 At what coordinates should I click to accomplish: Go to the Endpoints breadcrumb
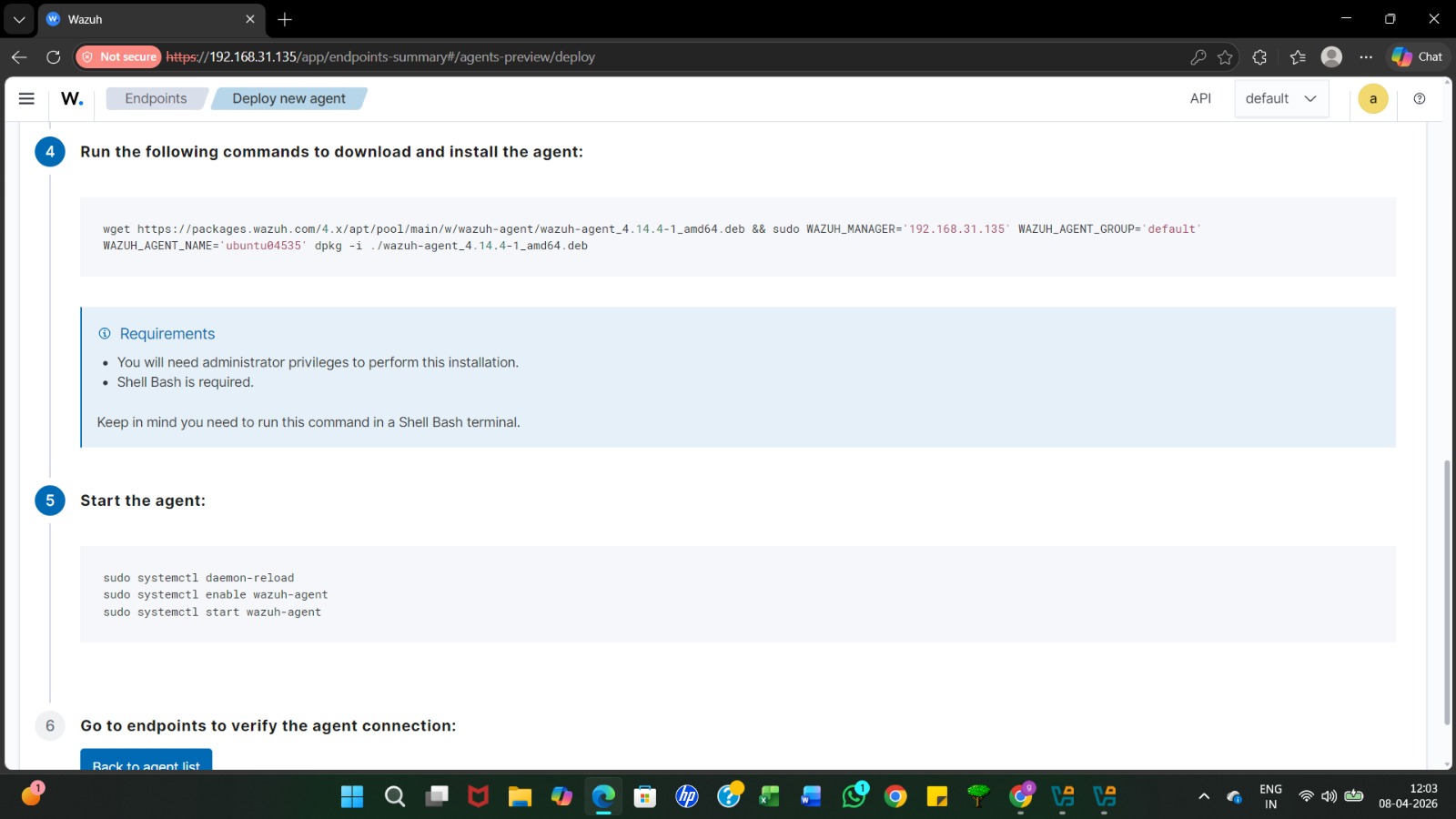coord(156,98)
